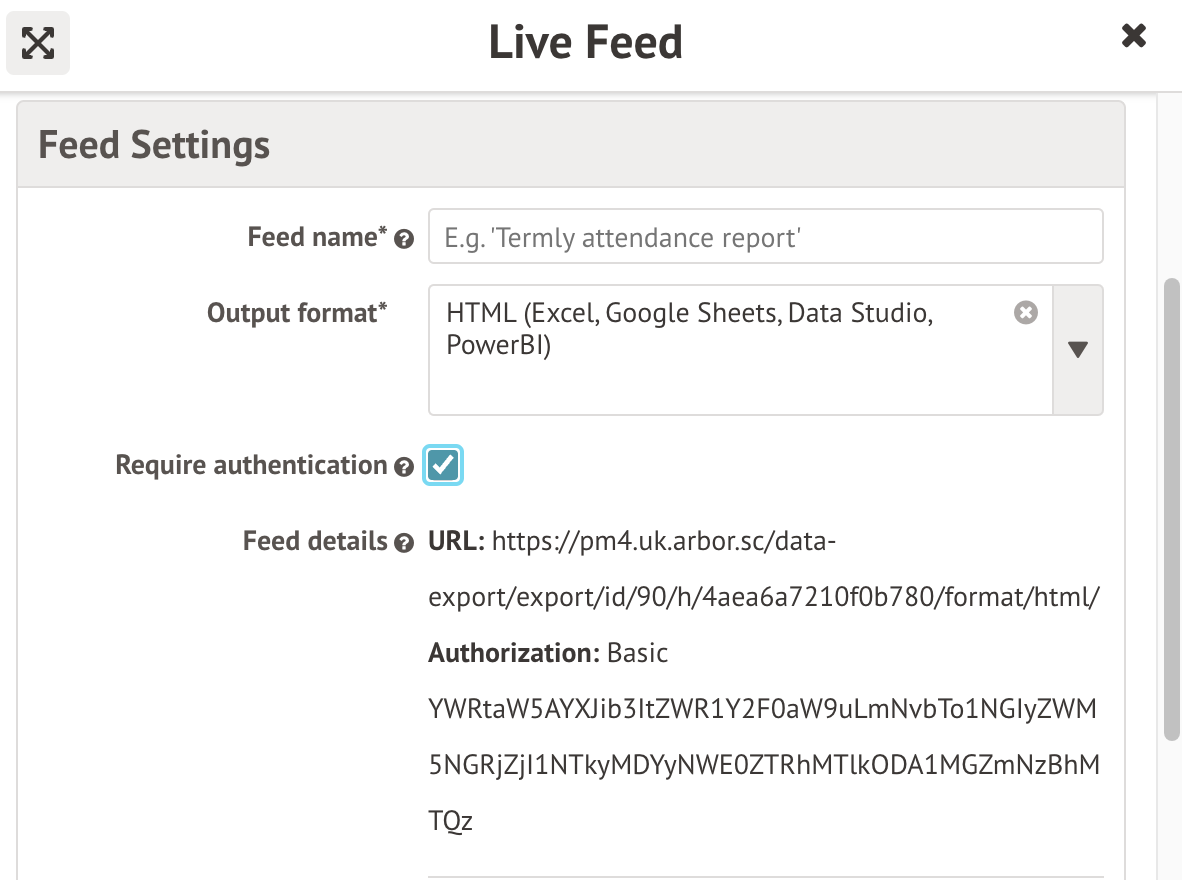Open the Feed name help tooltip

click(x=403, y=239)
